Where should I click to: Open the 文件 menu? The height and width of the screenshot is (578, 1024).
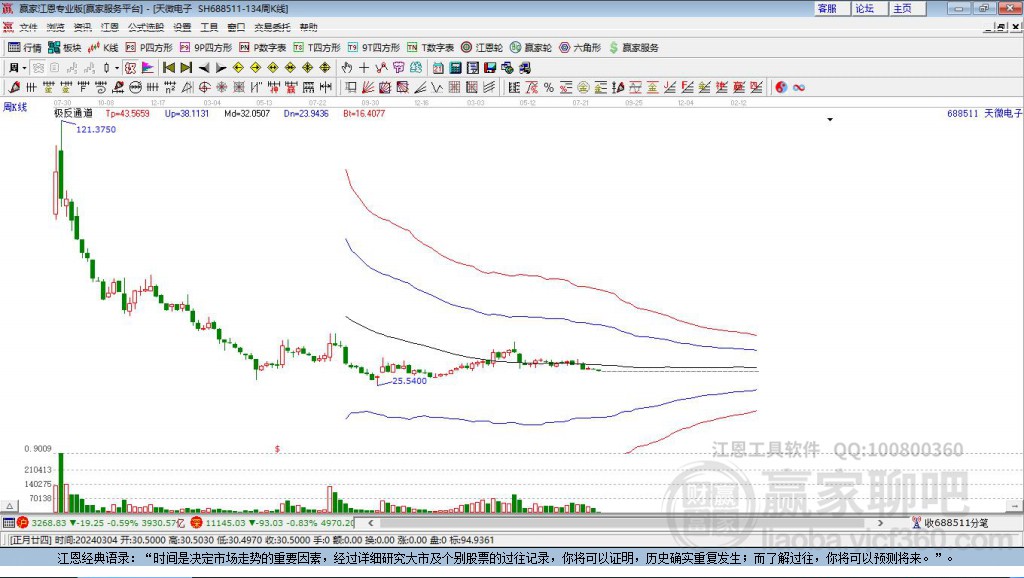[28, 27]
